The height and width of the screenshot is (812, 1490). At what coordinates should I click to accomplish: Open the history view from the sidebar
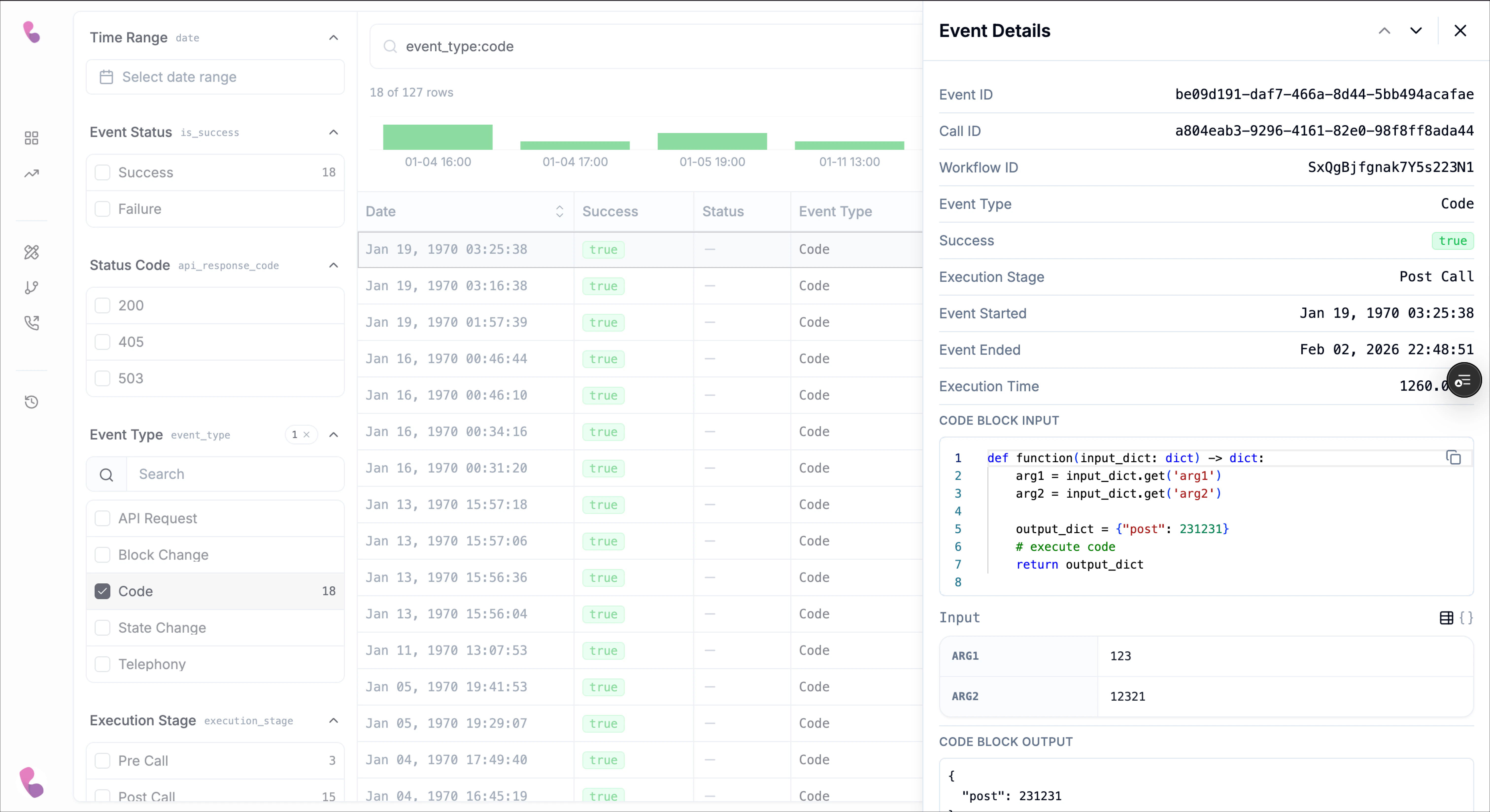[32, 403]
